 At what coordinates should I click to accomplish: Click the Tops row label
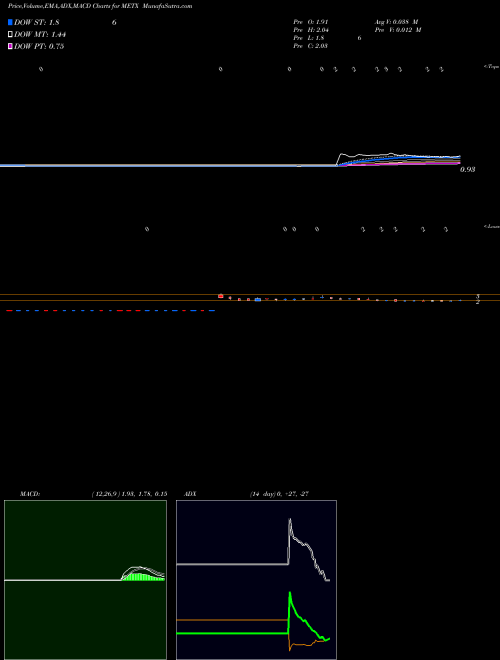(x=492, y=67)
